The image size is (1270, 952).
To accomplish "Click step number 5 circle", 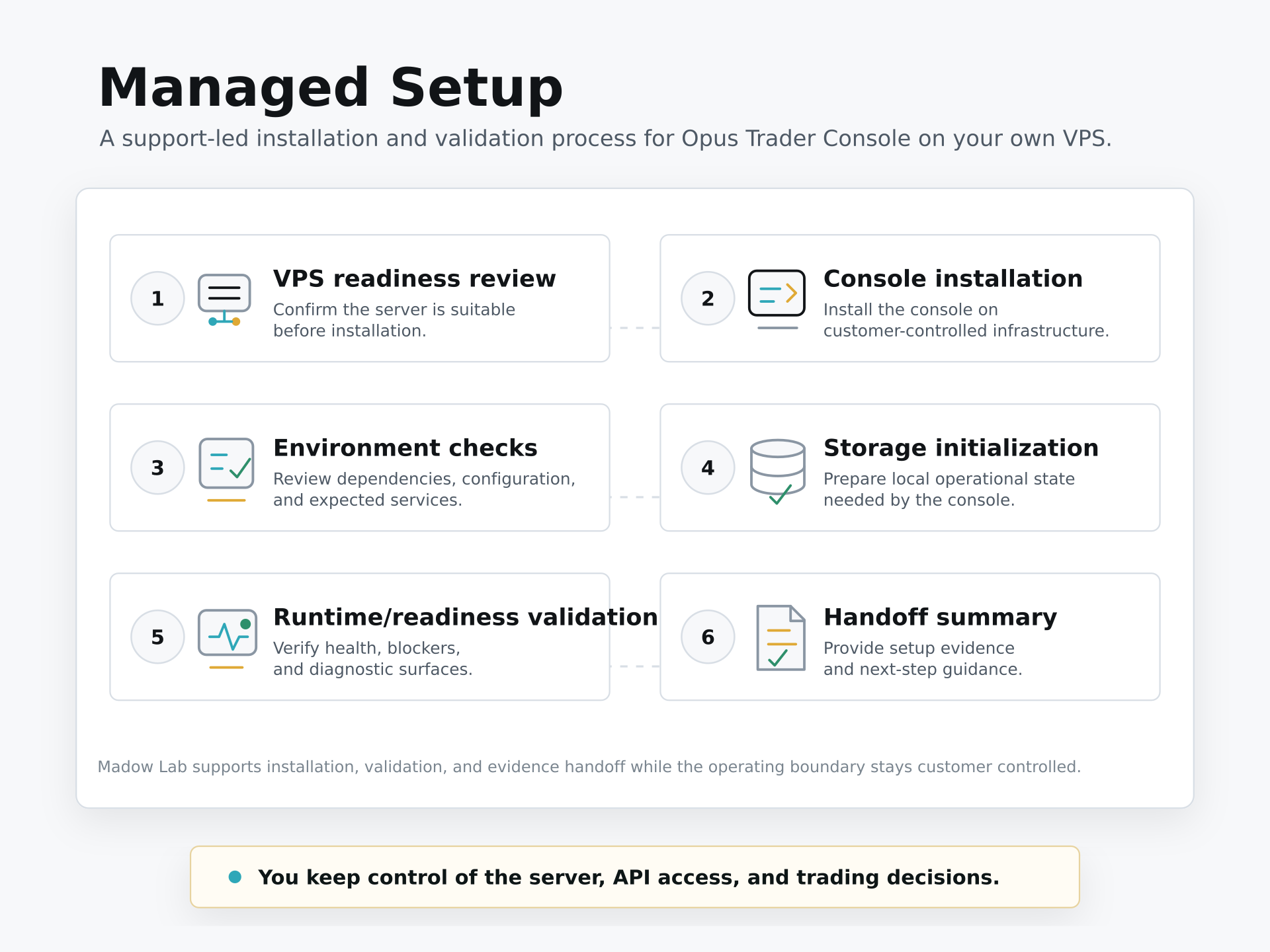I will click(157, 637).
